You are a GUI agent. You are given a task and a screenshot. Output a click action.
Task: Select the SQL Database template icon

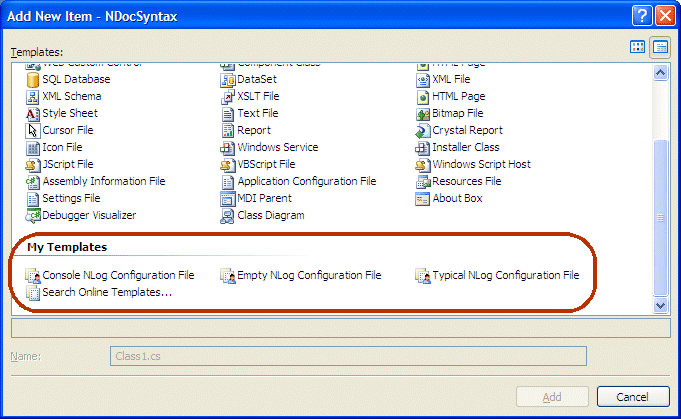(x=33, y=79)
